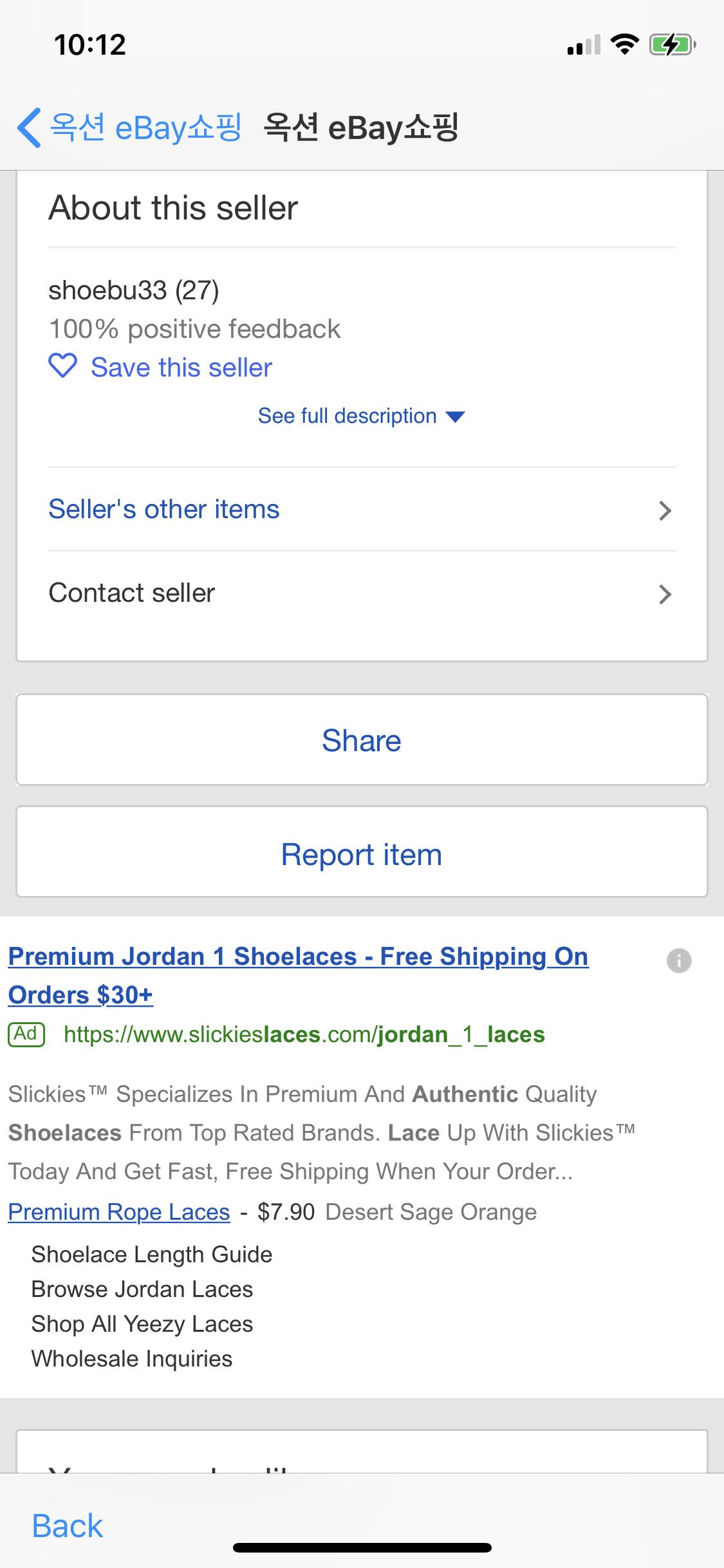Viewport: 724px width, 1568px height.
Task: Save this seller link
Action: coord(181,368)
